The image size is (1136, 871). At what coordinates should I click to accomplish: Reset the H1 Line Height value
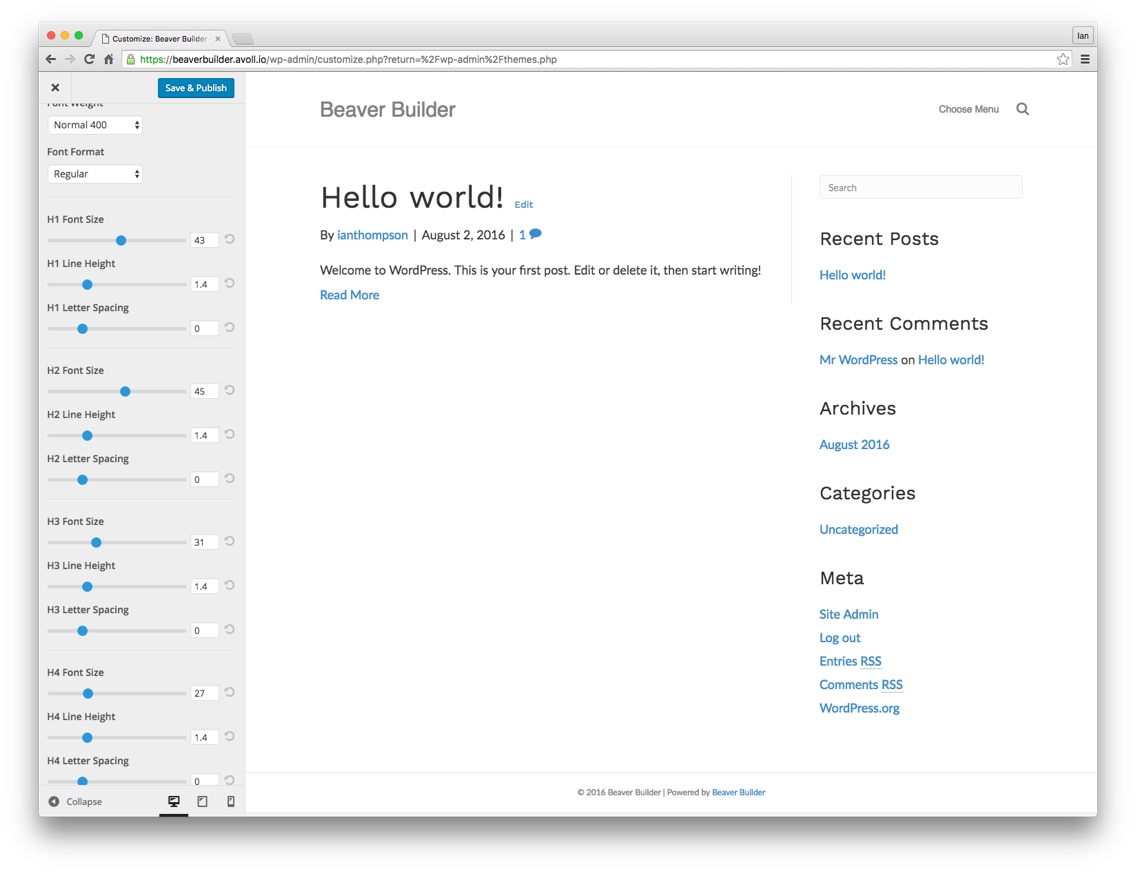click(x=230, y=283)
